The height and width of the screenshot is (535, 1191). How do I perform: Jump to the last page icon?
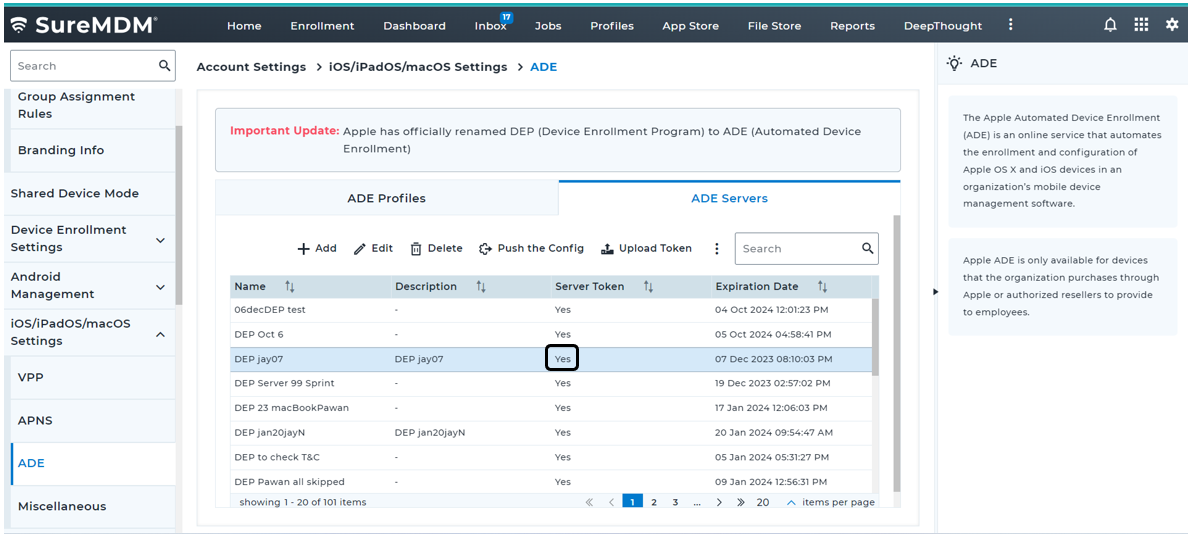click(x=741, y=502)
